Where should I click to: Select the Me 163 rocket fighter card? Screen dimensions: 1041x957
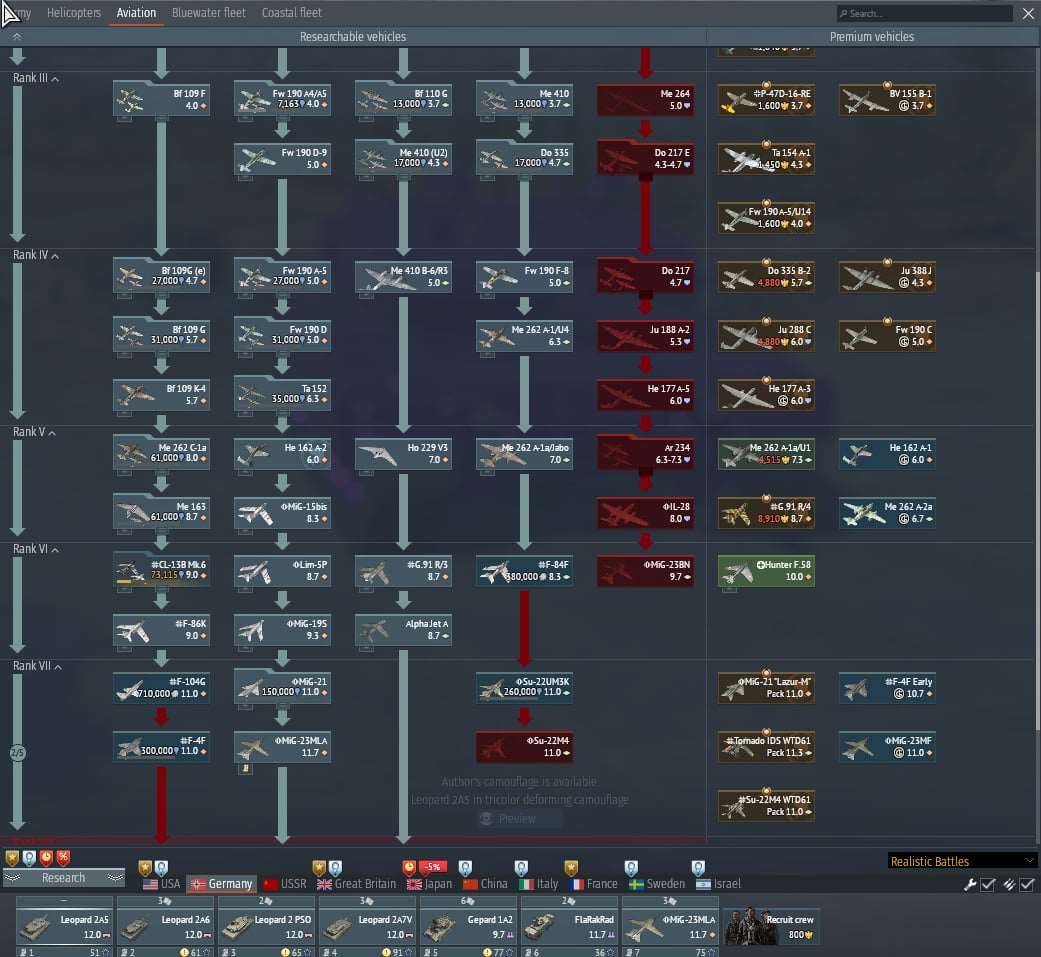click(x=162, y=512)
